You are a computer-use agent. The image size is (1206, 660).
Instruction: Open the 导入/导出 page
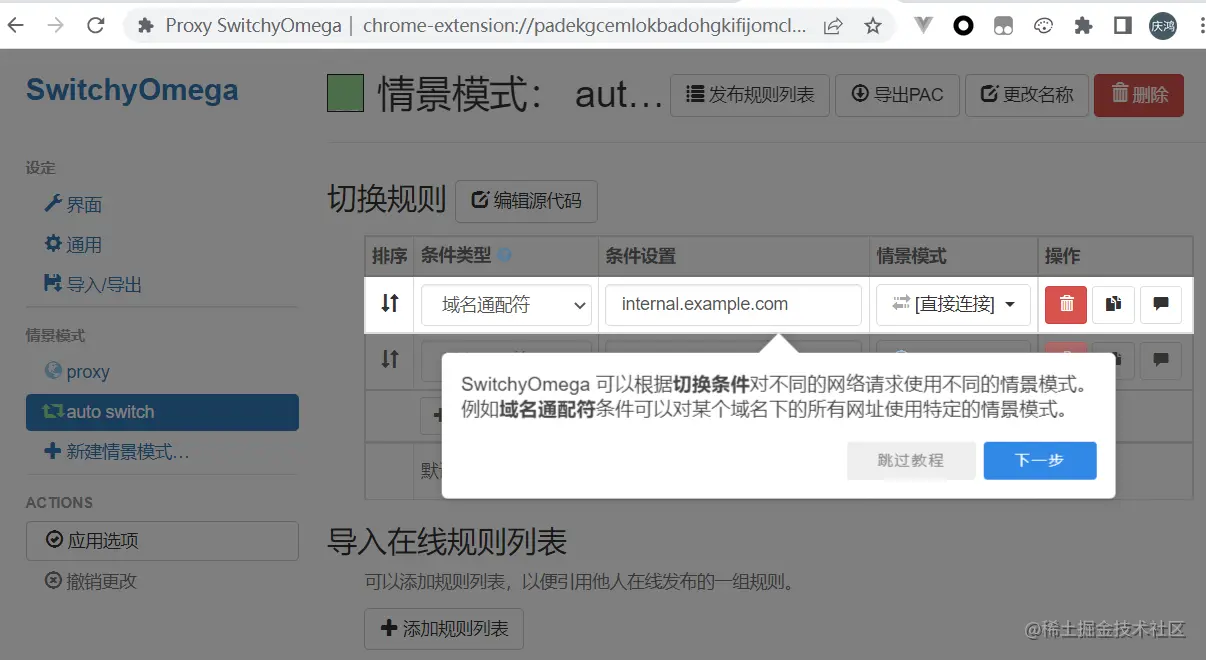pos(93,284)
